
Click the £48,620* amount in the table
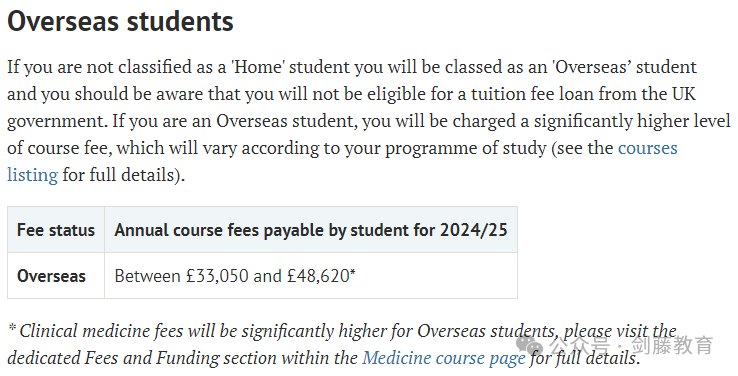click(x=321, y=275)
